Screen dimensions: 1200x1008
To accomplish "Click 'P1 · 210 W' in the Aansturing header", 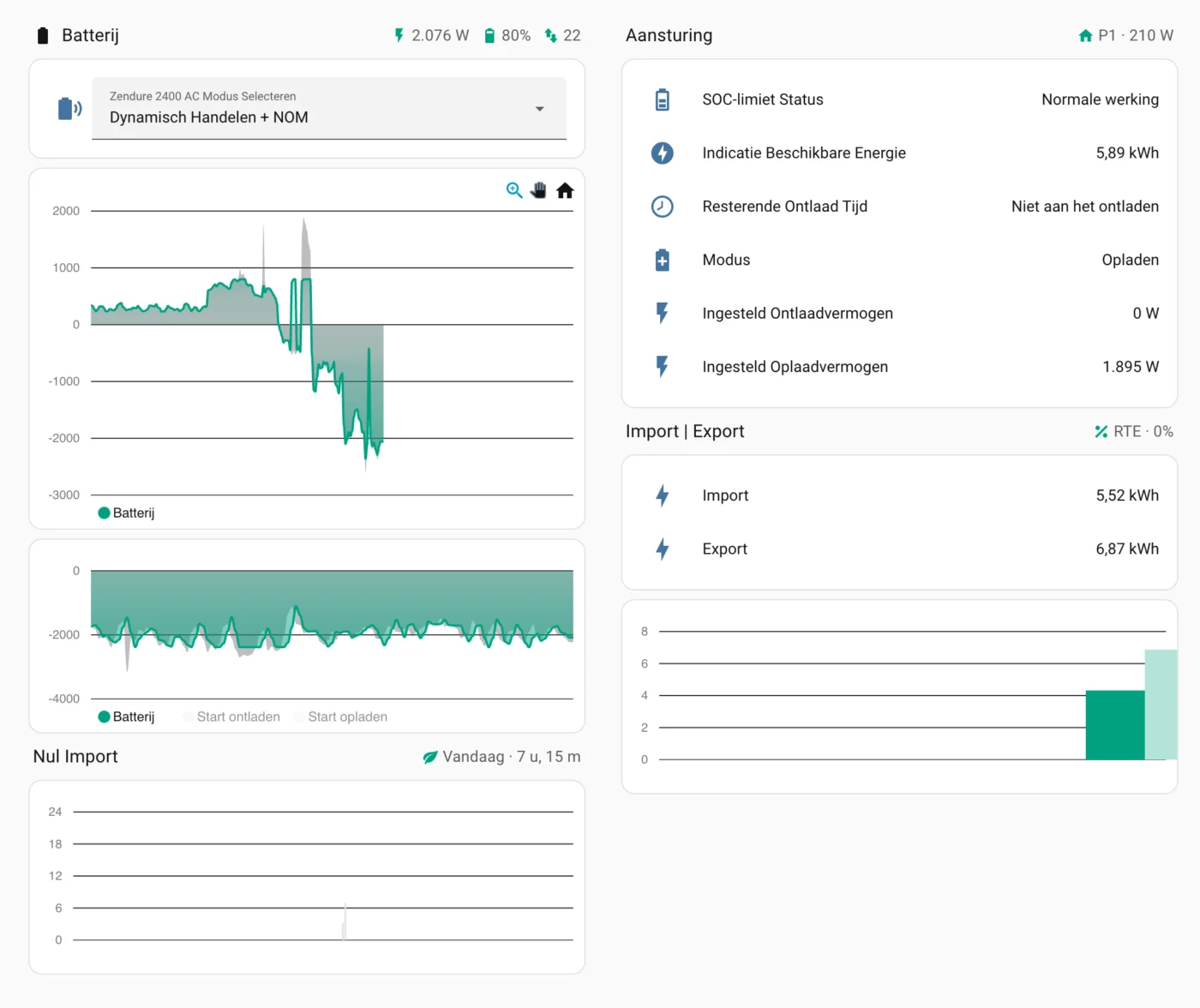I will [x=1136, y=35].
